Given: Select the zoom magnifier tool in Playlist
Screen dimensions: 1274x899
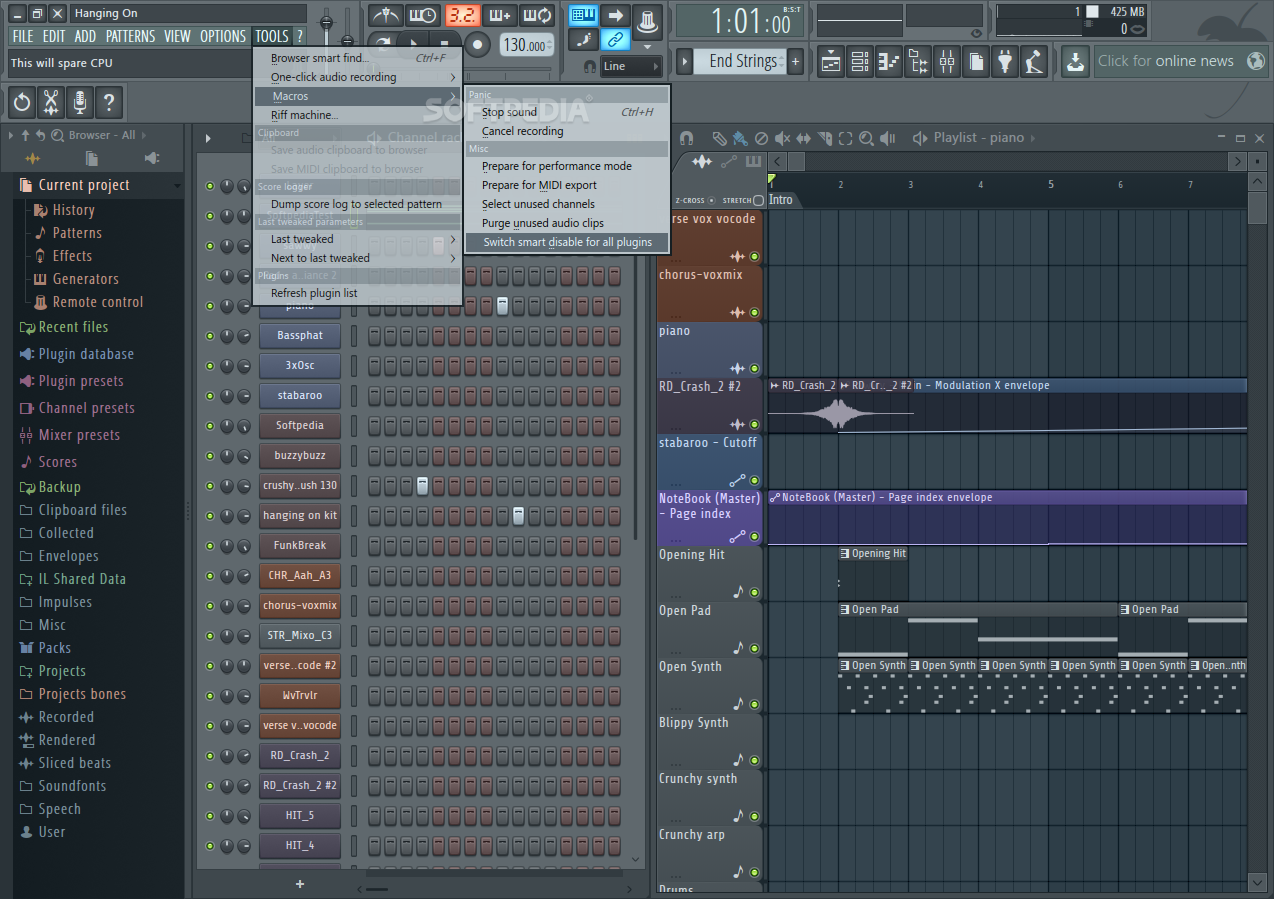Looking at the screenshot, I should [866, 138].
